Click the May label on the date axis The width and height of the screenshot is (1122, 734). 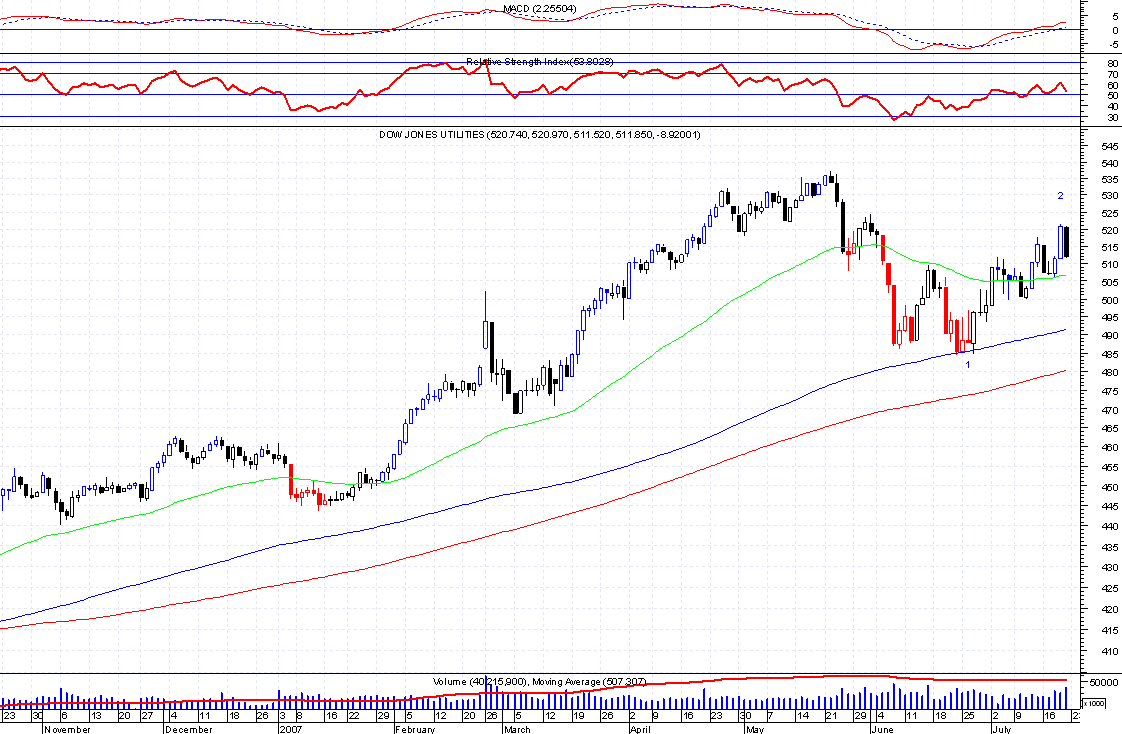tap(755, 729)
